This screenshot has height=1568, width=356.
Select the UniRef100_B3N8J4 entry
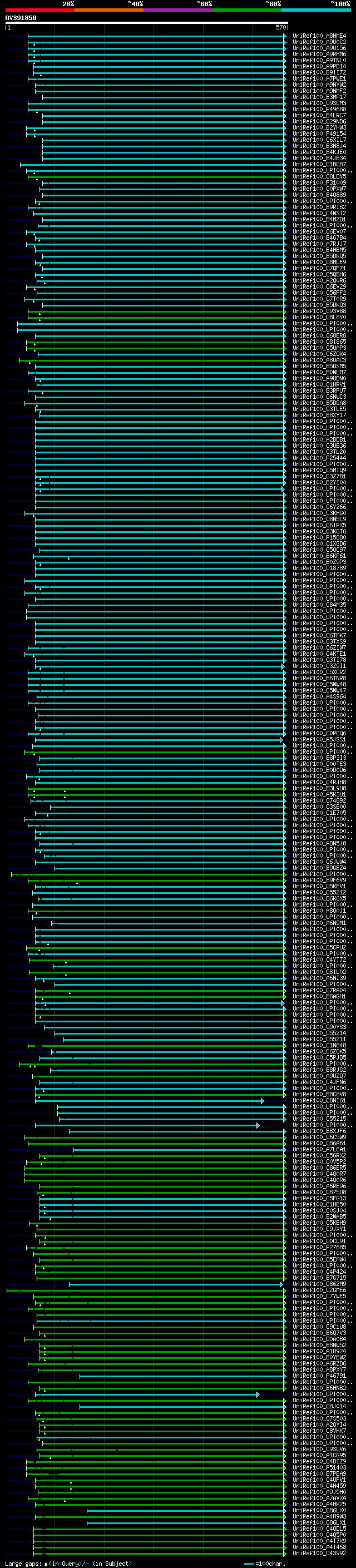[x=319, y=146]
